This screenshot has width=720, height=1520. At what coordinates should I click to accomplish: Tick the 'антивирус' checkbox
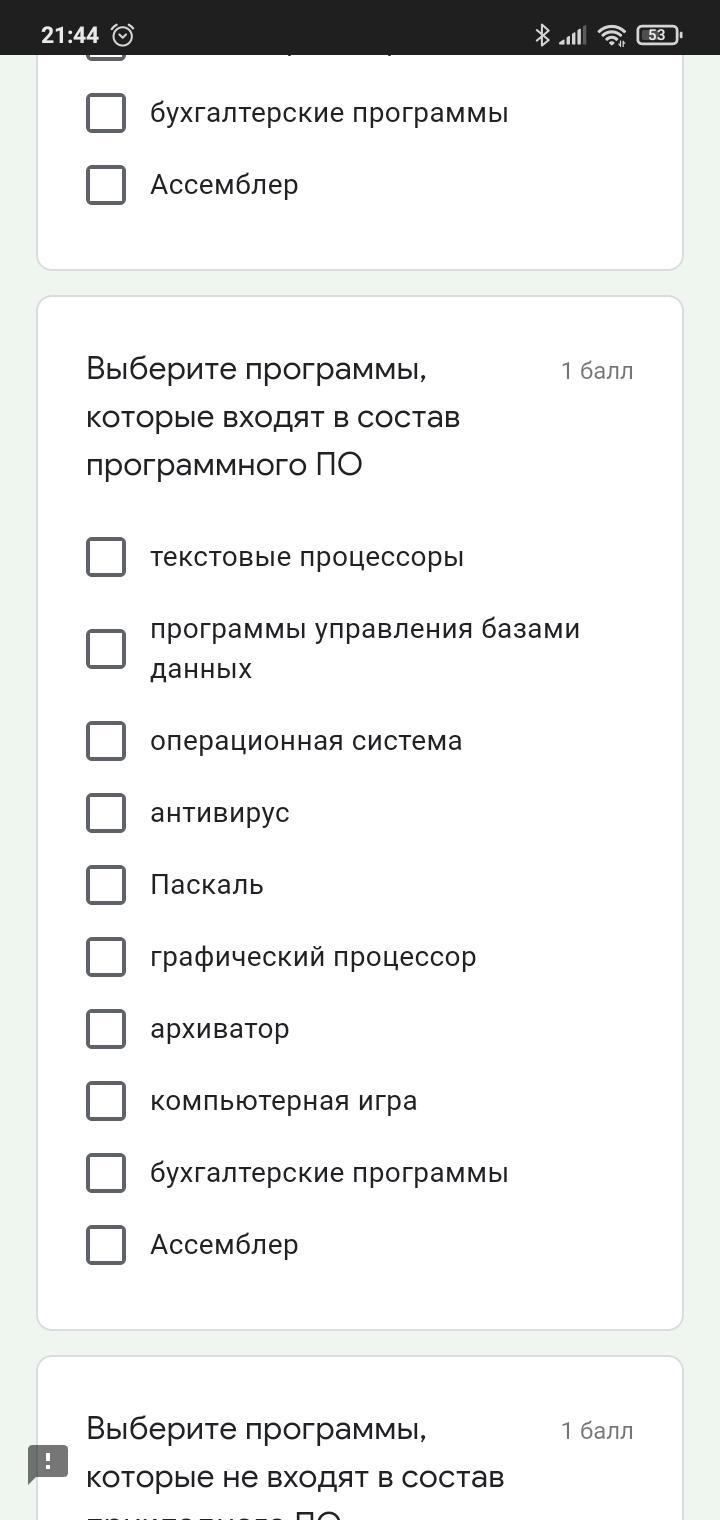point(106,813)
